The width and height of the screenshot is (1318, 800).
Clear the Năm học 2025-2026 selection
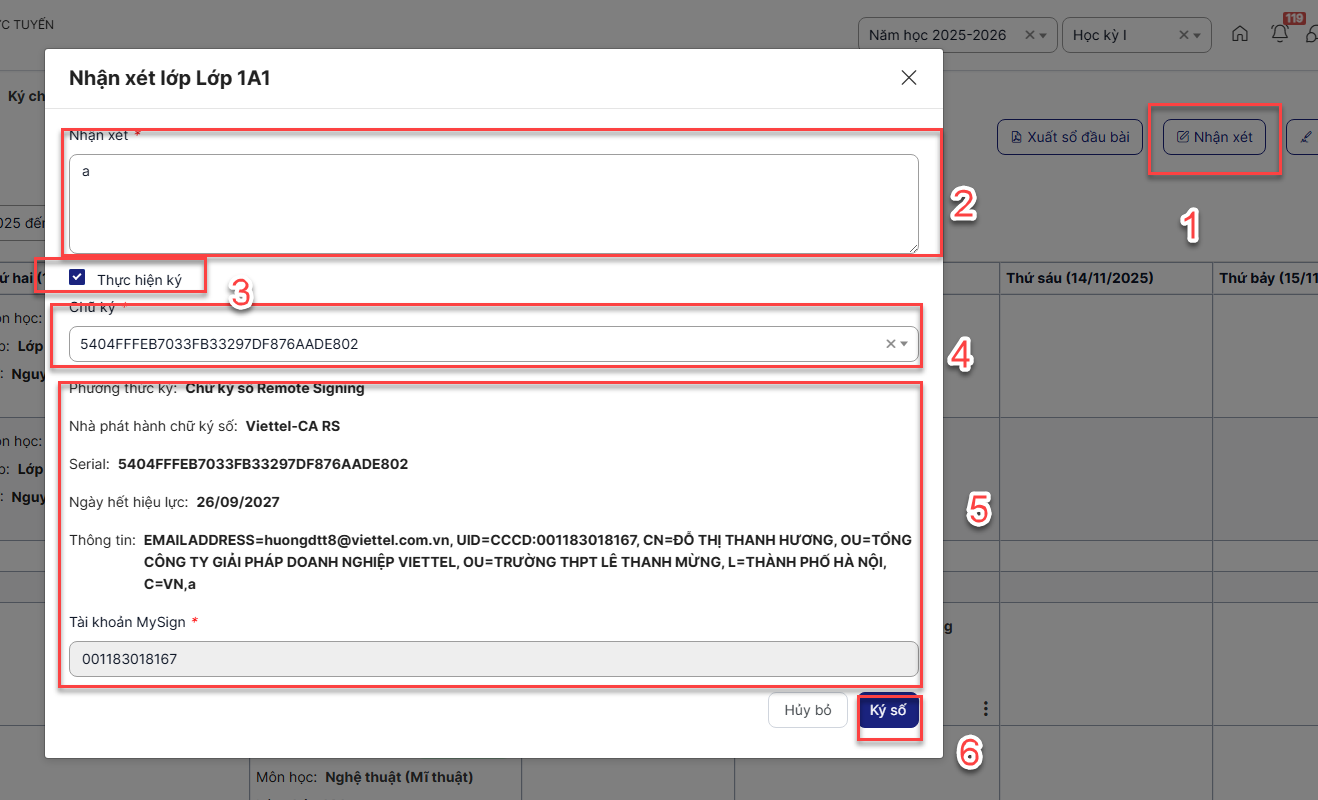1030,35
